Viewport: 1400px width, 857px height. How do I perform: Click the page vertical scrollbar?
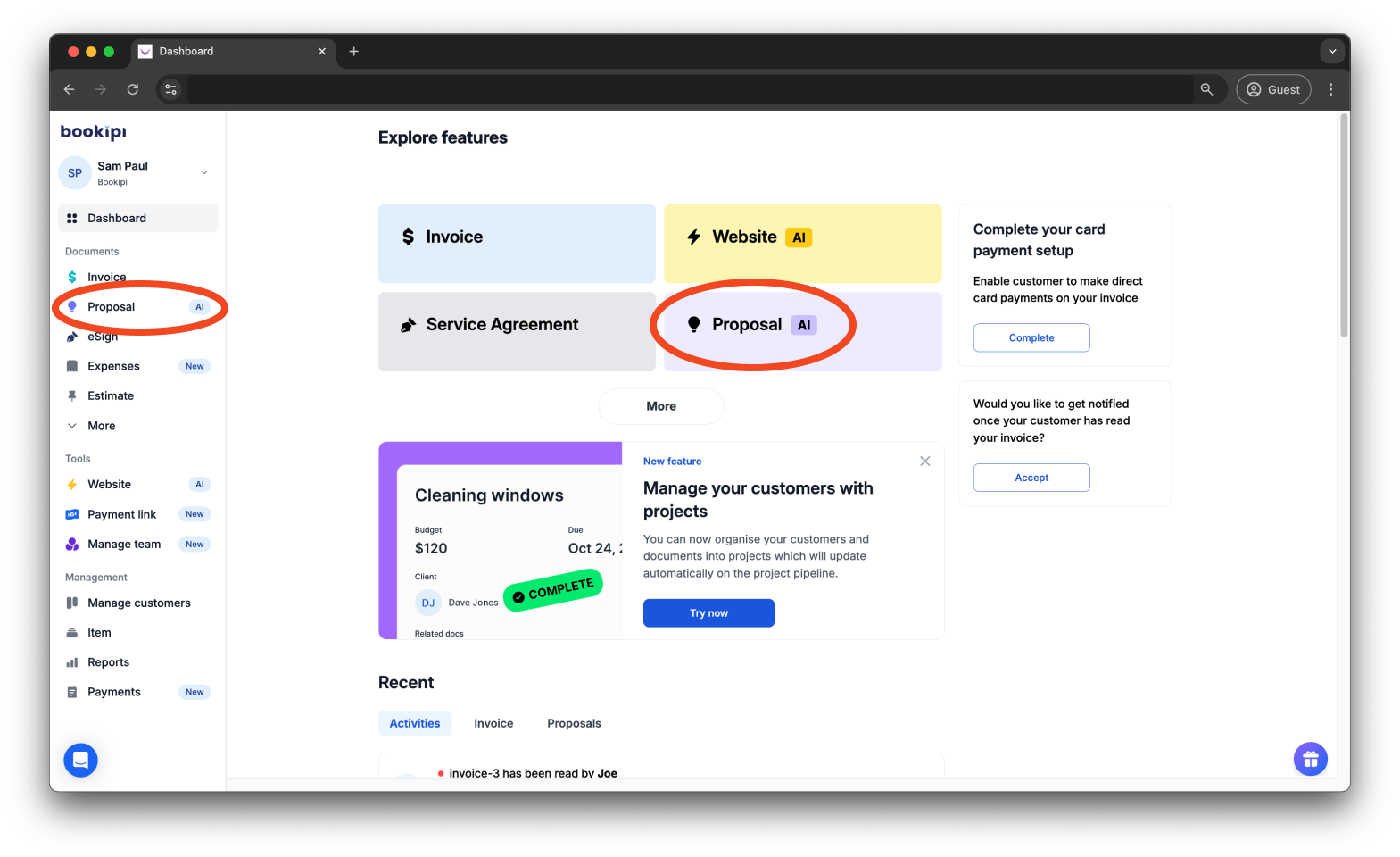pyautogui.click(x=1344, y=226)
